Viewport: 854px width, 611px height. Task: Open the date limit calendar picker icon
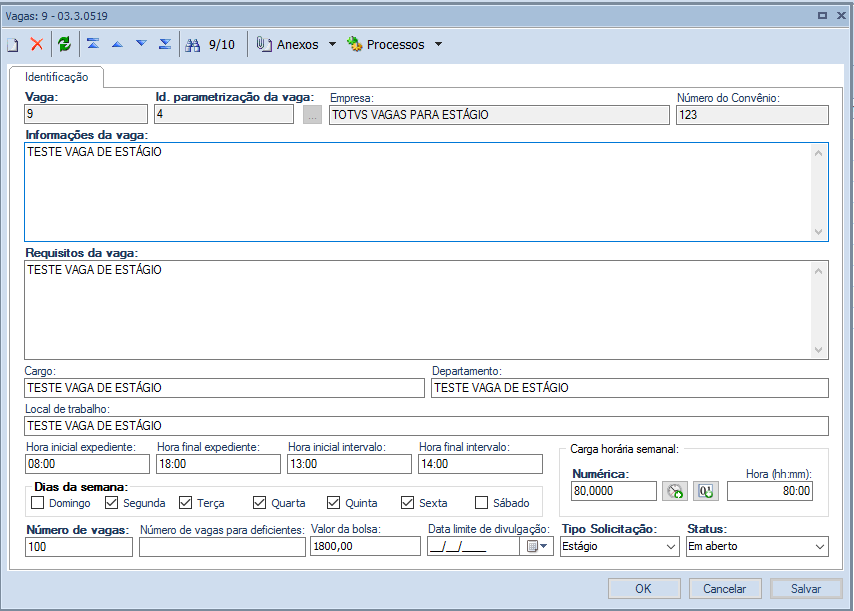(536, 546)
